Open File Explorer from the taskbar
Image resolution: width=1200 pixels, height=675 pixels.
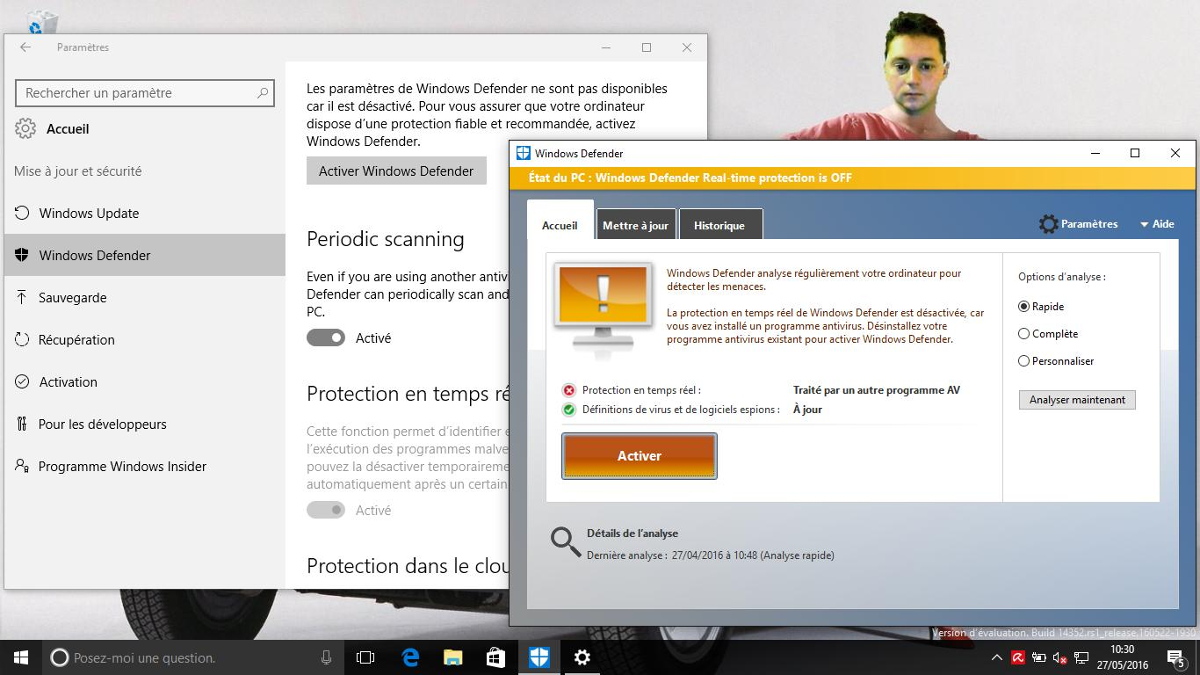click(453, 657)
